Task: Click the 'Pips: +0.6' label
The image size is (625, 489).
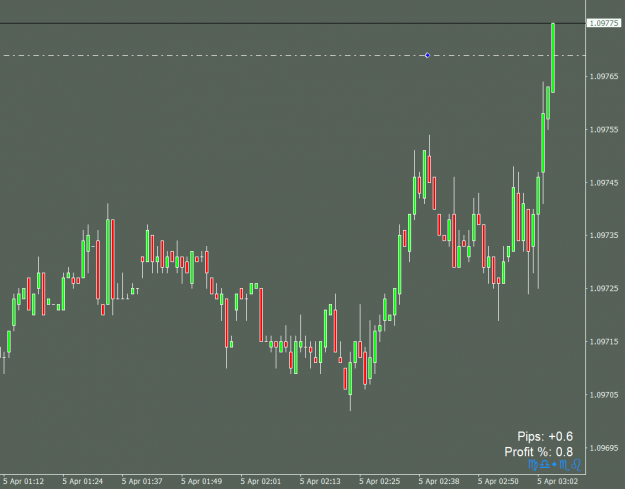Action: click(545, 436)
